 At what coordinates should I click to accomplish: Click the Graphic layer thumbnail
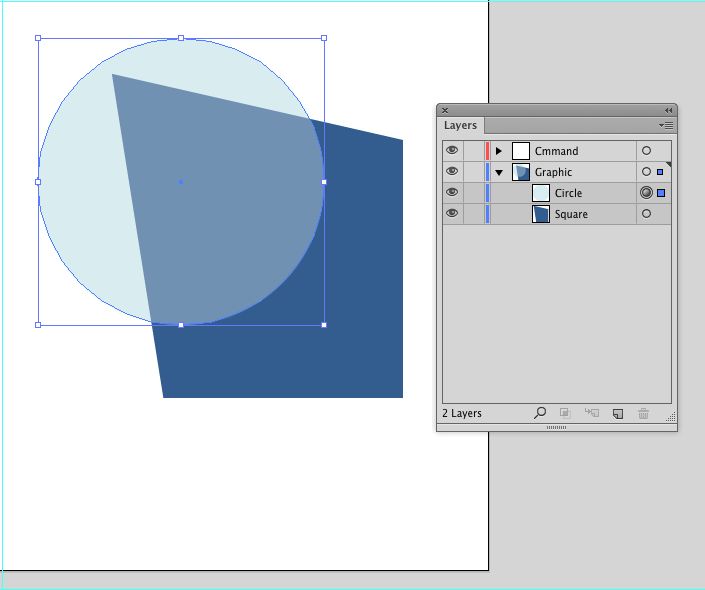click(521, 172)
